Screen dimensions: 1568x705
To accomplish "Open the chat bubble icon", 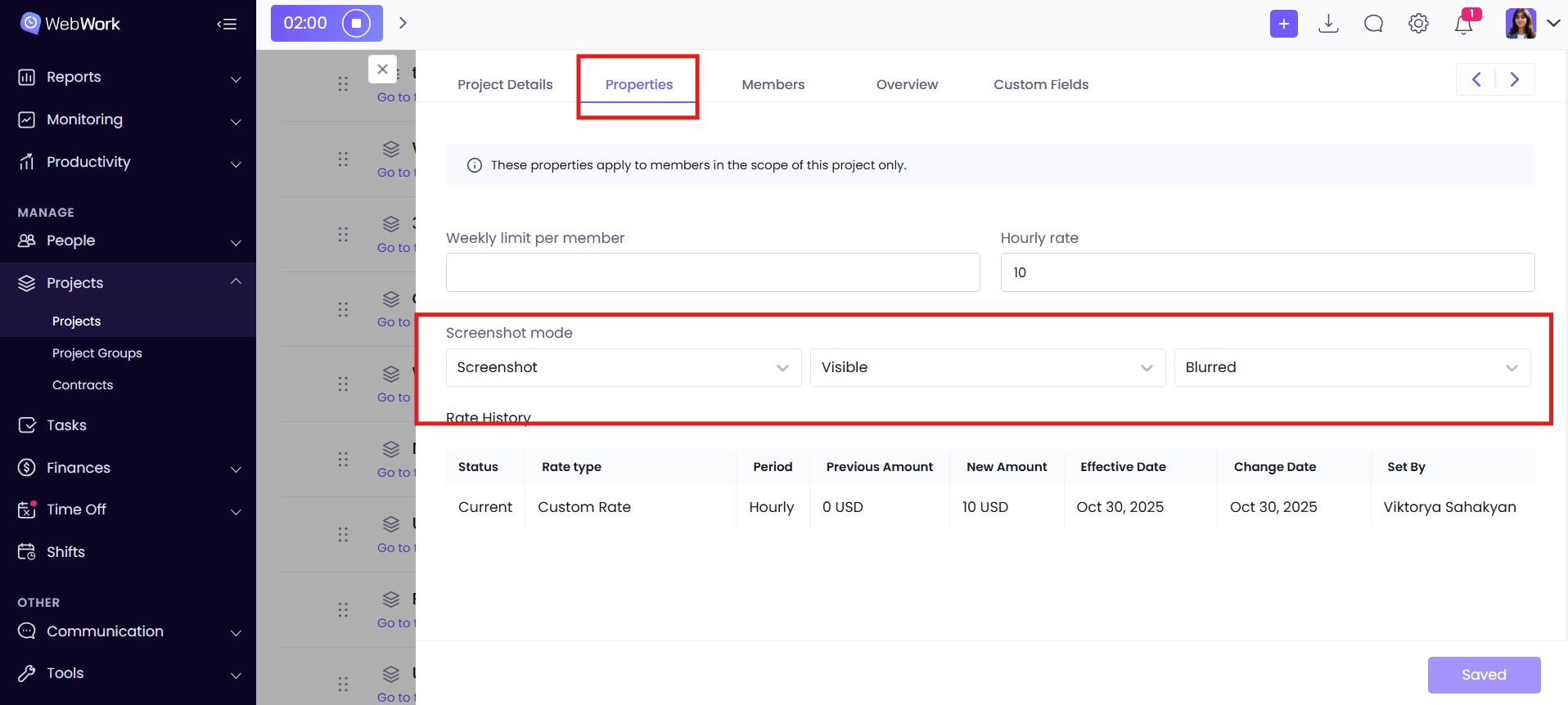I will 1373,24.
